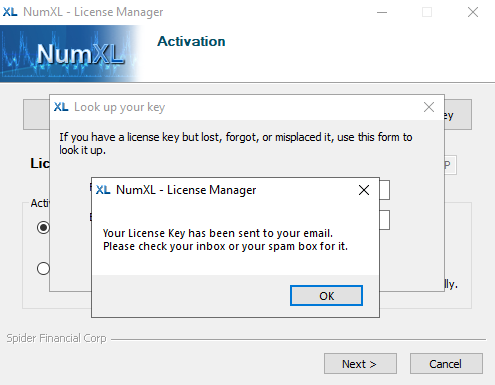
Task: Close the main NumXL License Manager window
Action: pos(473,12)
